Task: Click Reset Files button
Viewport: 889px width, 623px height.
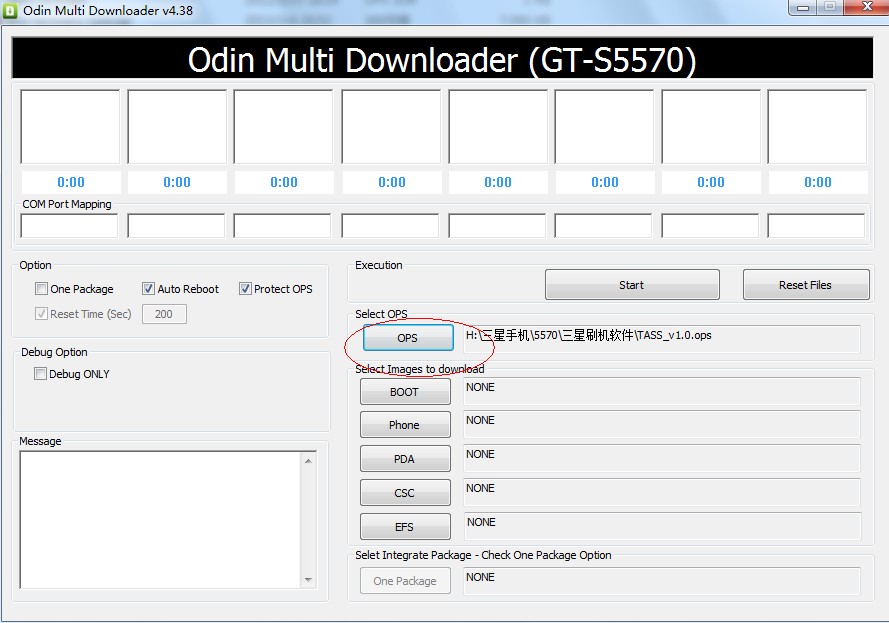Action: 806,285
